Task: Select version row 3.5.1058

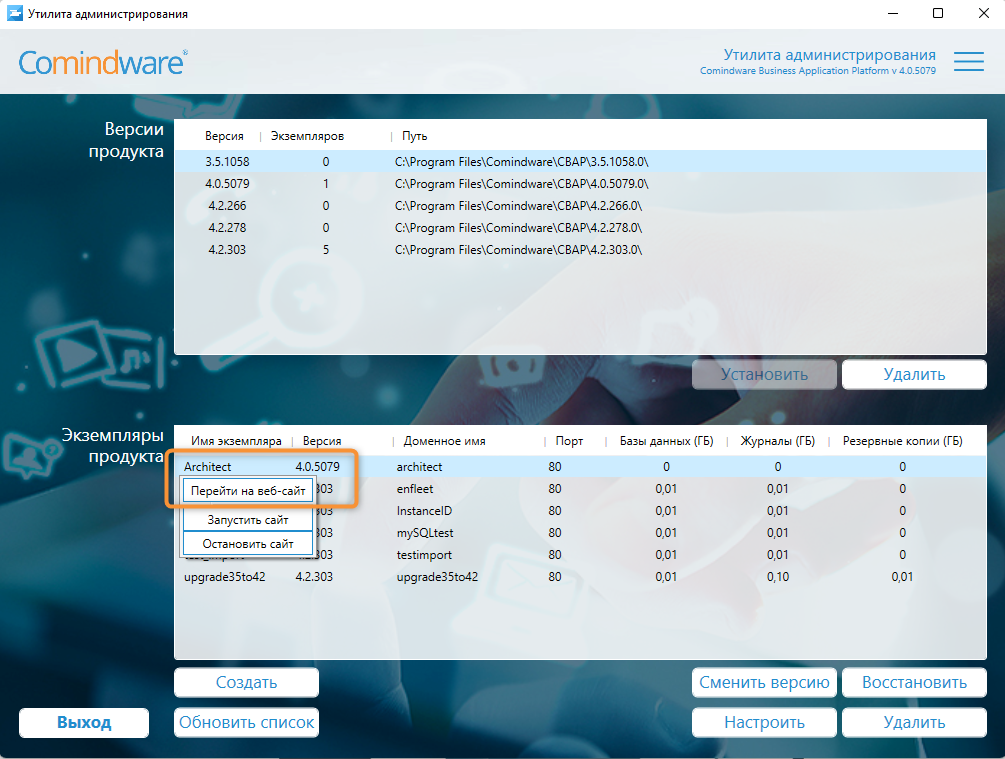Action: [580, 162]
